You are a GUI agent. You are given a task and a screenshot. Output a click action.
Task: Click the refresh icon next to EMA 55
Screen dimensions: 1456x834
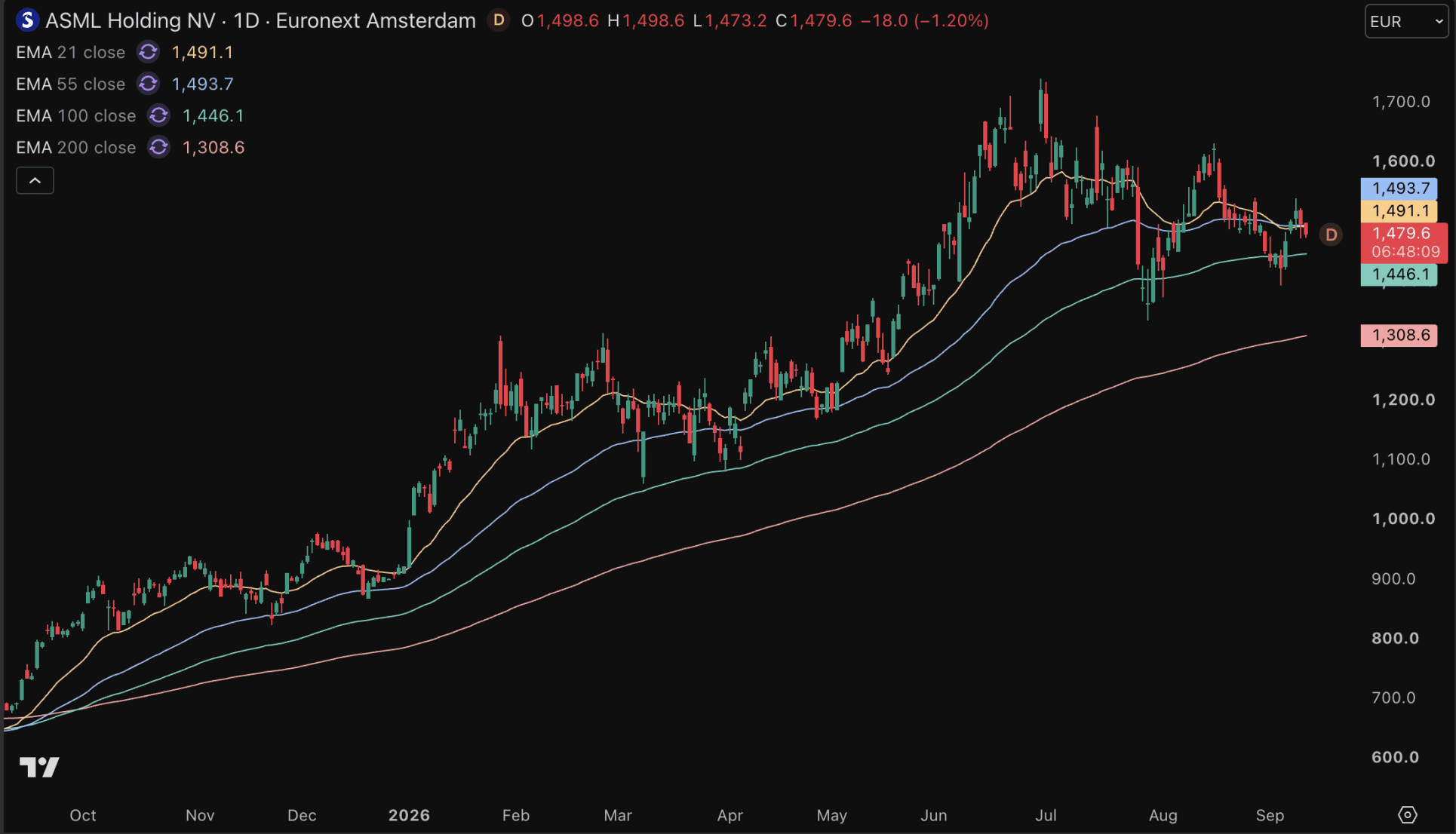pos(148,84)
